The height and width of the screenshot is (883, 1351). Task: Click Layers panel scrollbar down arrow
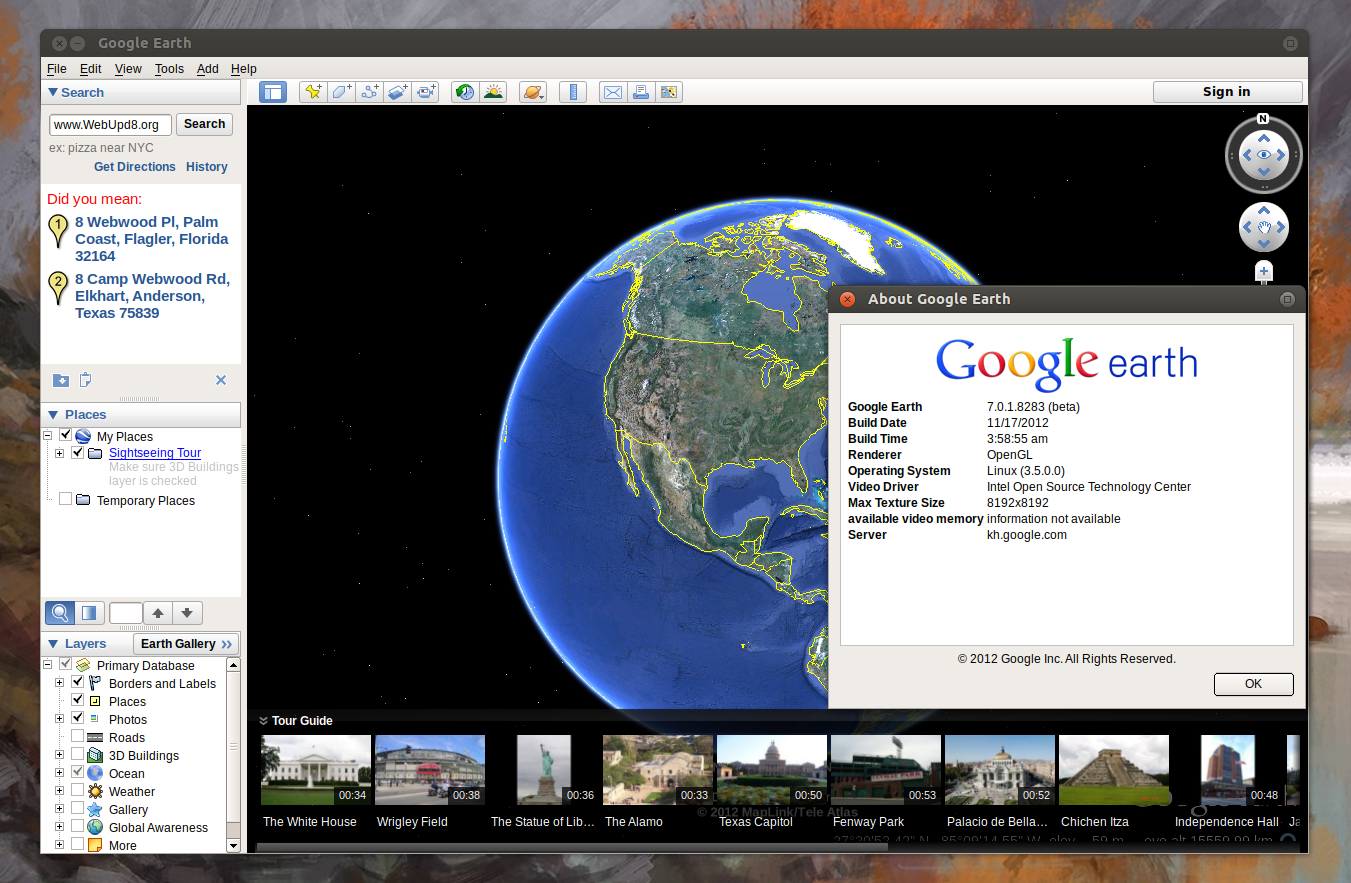tap(234, 845)
